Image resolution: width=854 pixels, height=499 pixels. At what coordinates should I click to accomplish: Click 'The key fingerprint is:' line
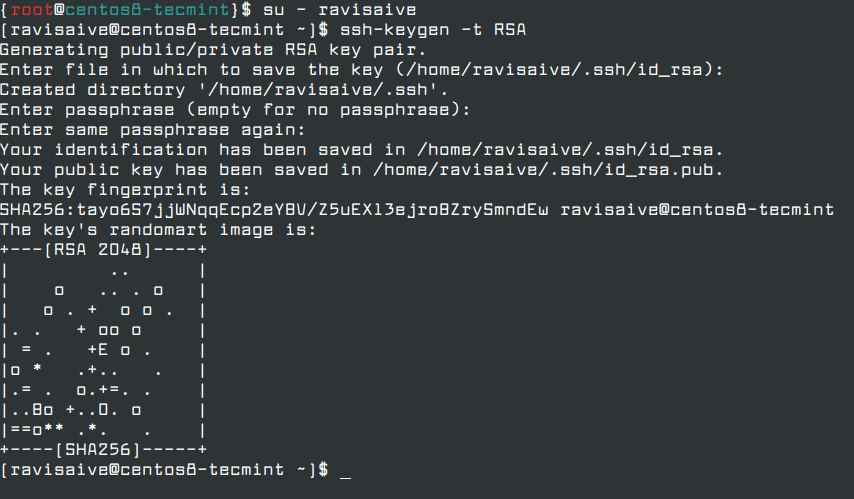(125, 190)
